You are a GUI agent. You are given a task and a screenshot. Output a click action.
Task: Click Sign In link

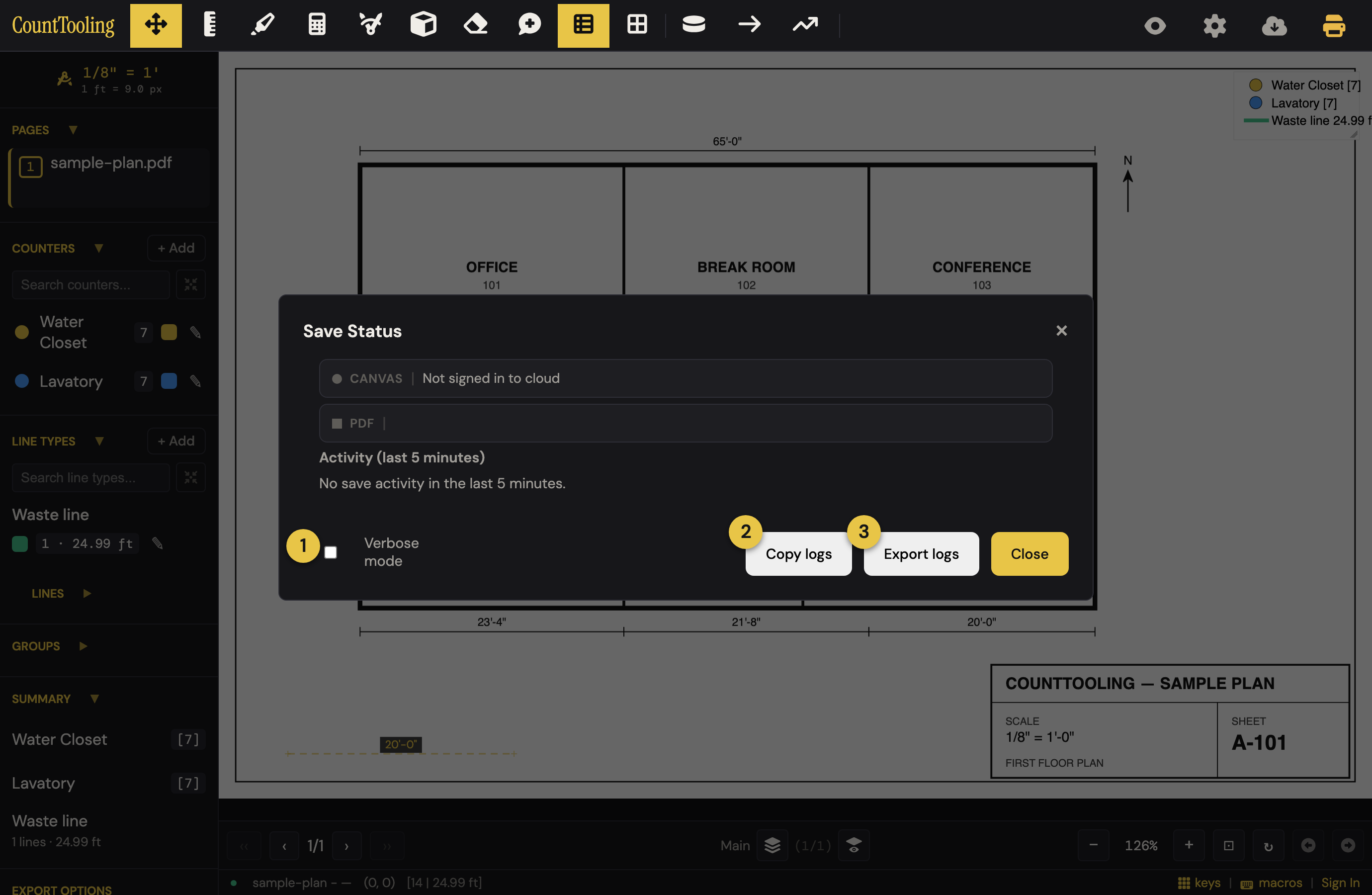(1340, 883)
